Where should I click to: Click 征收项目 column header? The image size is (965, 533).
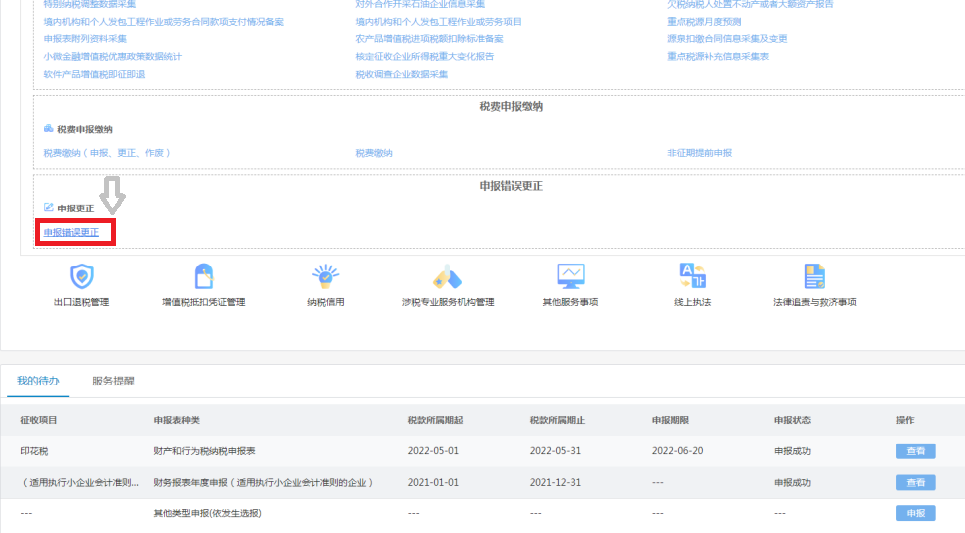coord(39,420)
